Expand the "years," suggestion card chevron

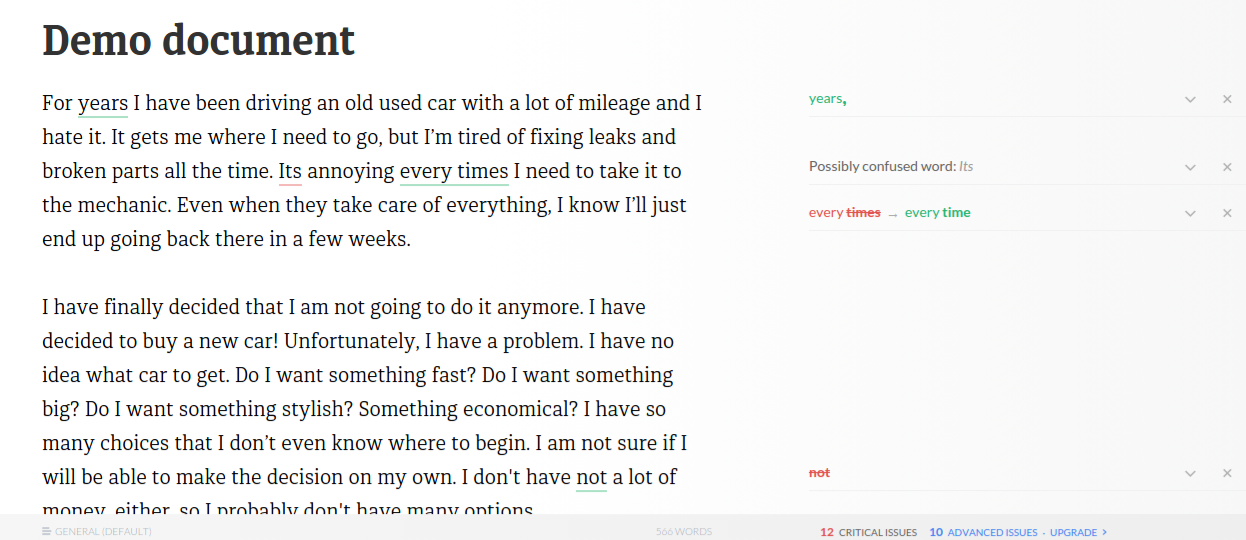tap(1190, 99)
